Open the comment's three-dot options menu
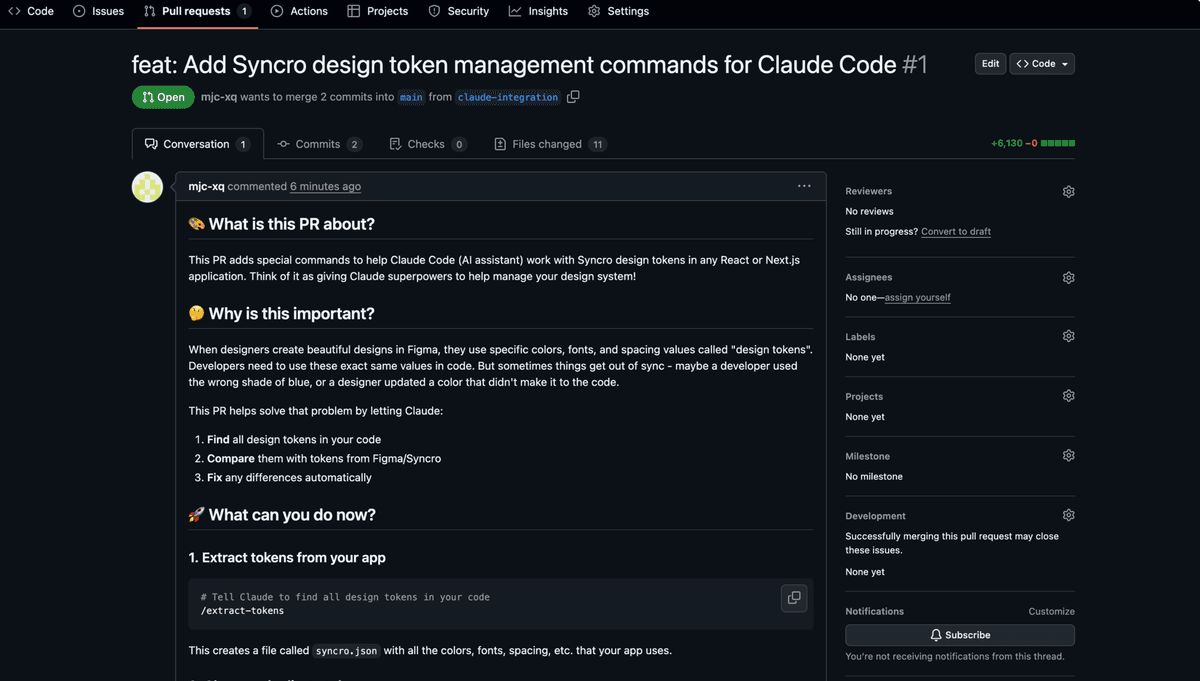 click(804, 186)
